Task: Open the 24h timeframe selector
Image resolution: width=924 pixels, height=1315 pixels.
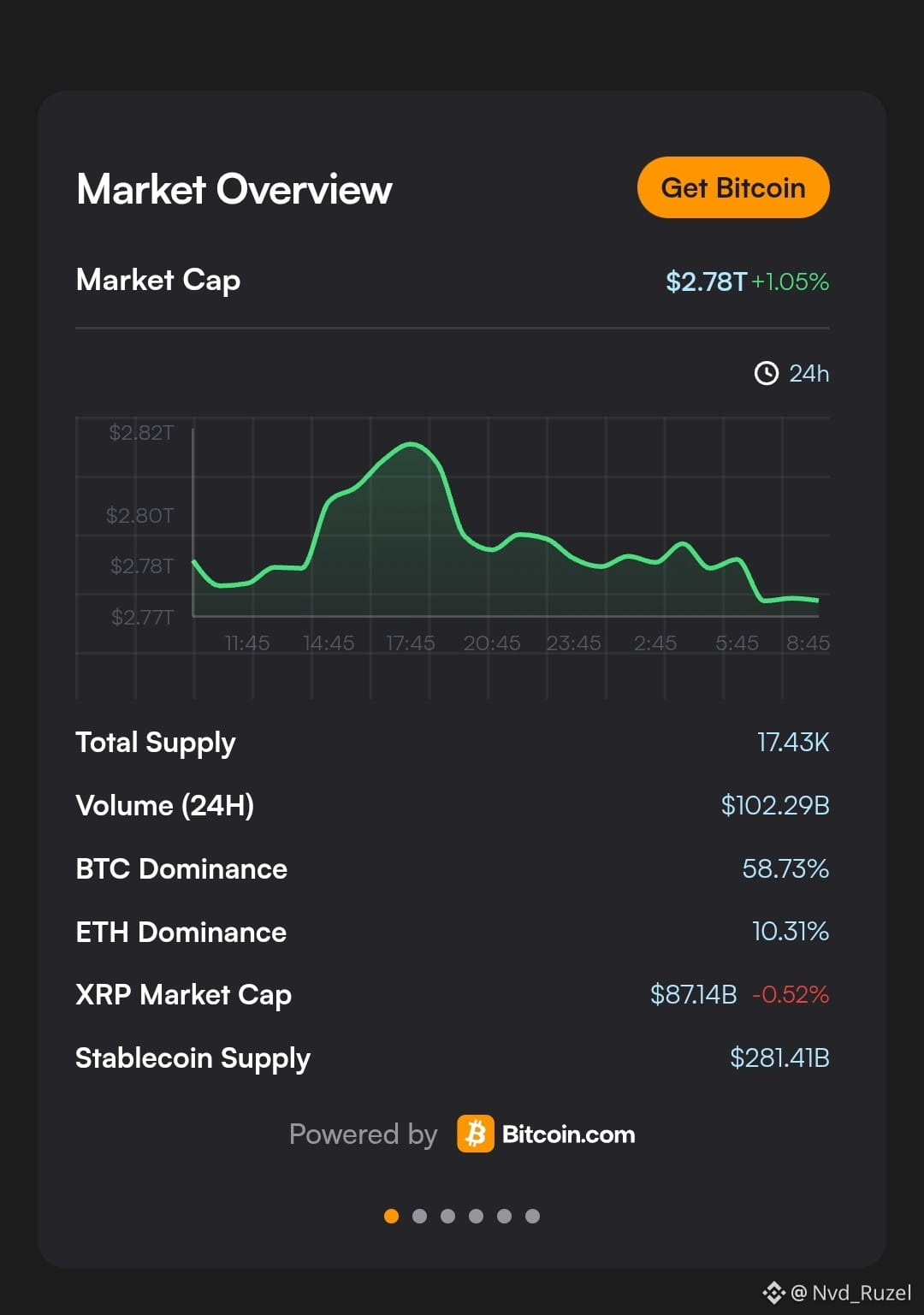Action: (791, 373)
